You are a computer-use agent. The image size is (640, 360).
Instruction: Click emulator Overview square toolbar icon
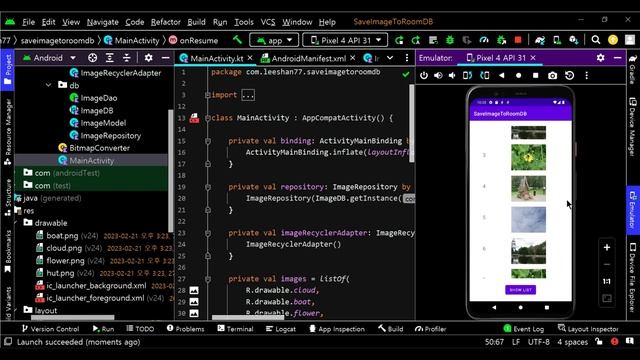coord(536,76)
